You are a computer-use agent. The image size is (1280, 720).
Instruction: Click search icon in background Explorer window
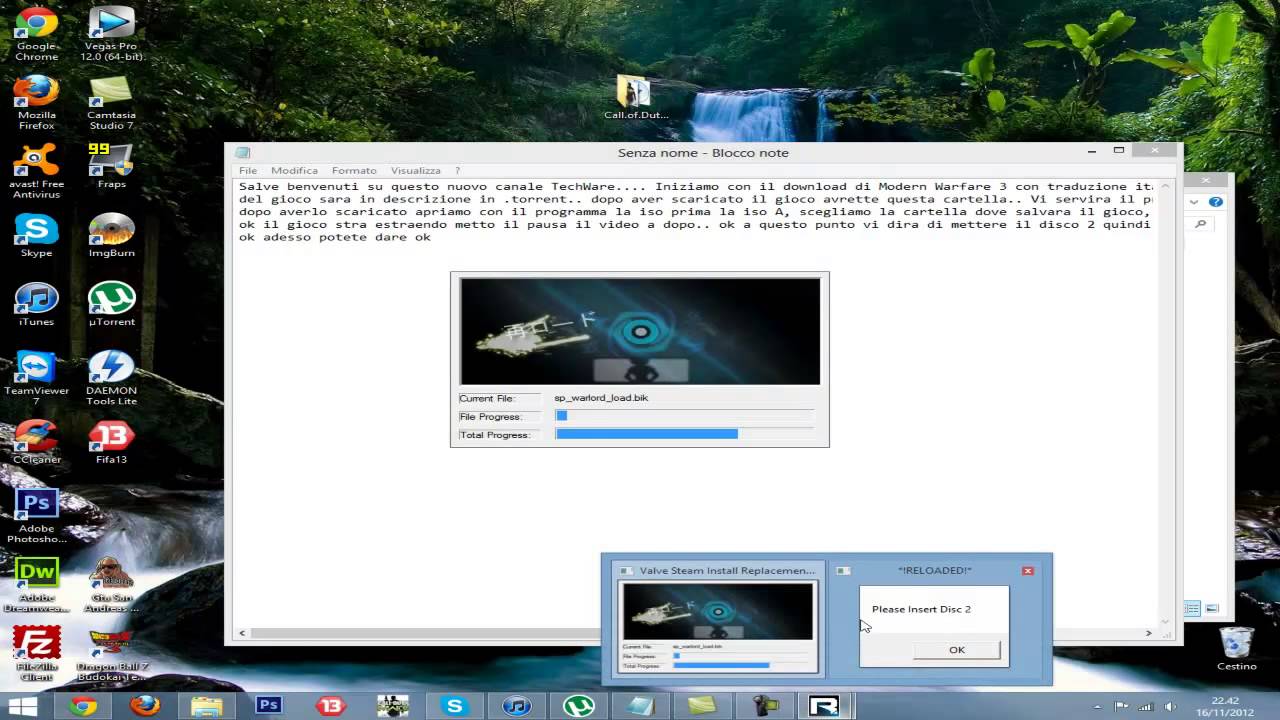pyautogui.click(x=1201, y=224)
